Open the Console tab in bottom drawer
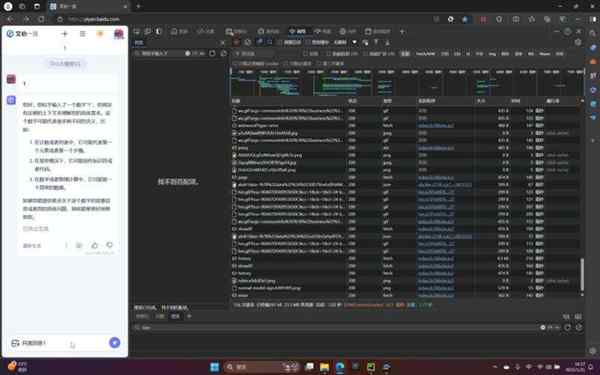 click(142, 316)
